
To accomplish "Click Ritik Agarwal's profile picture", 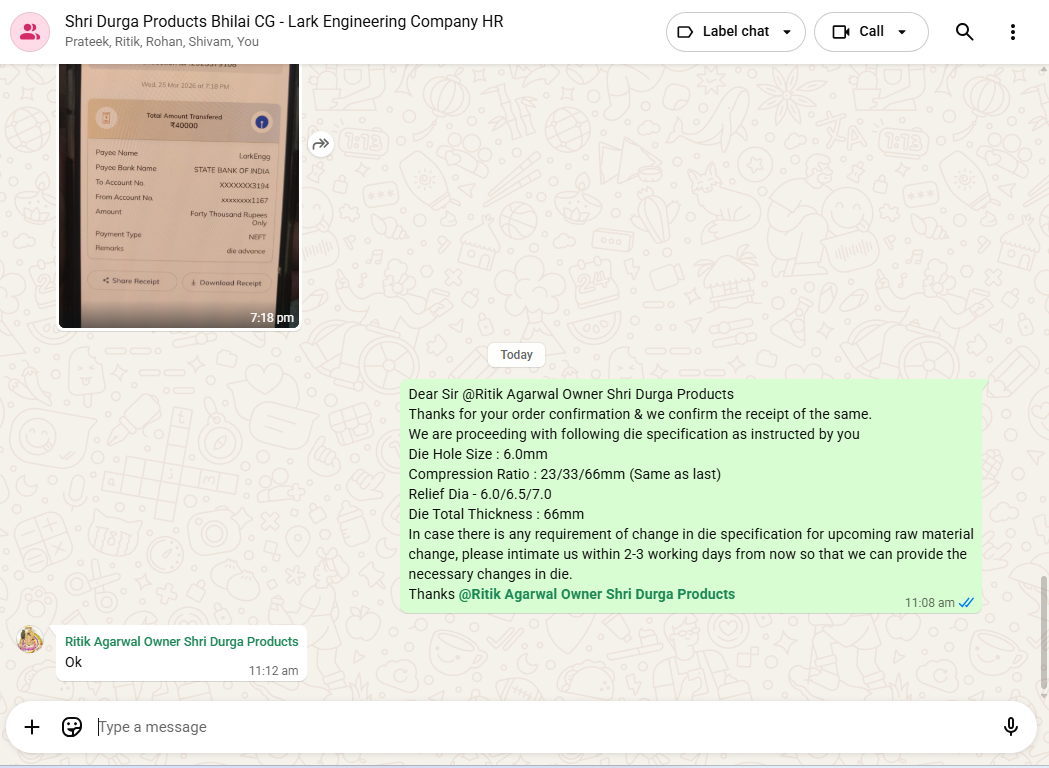I will [31, 640].
